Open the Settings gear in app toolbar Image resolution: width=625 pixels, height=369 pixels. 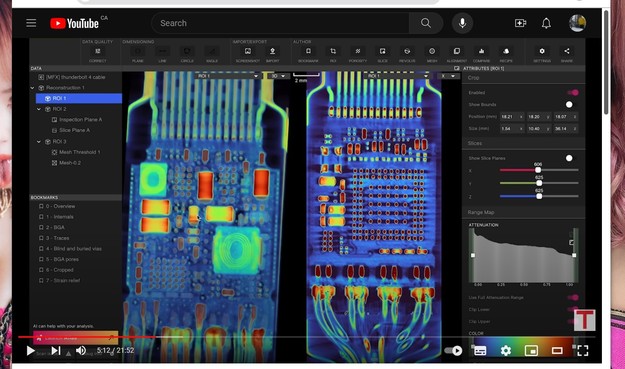(x=542, y=51)
